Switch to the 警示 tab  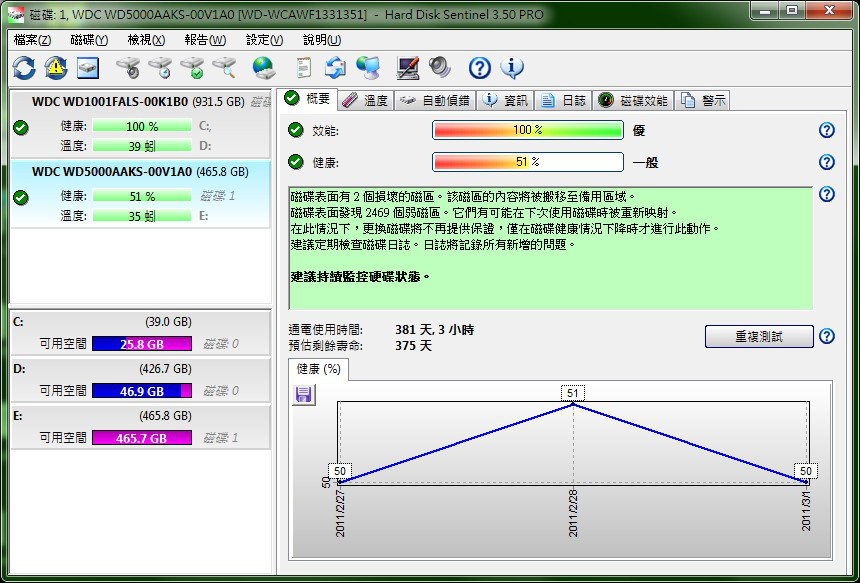pyautogui.click(x=703, y=100)
